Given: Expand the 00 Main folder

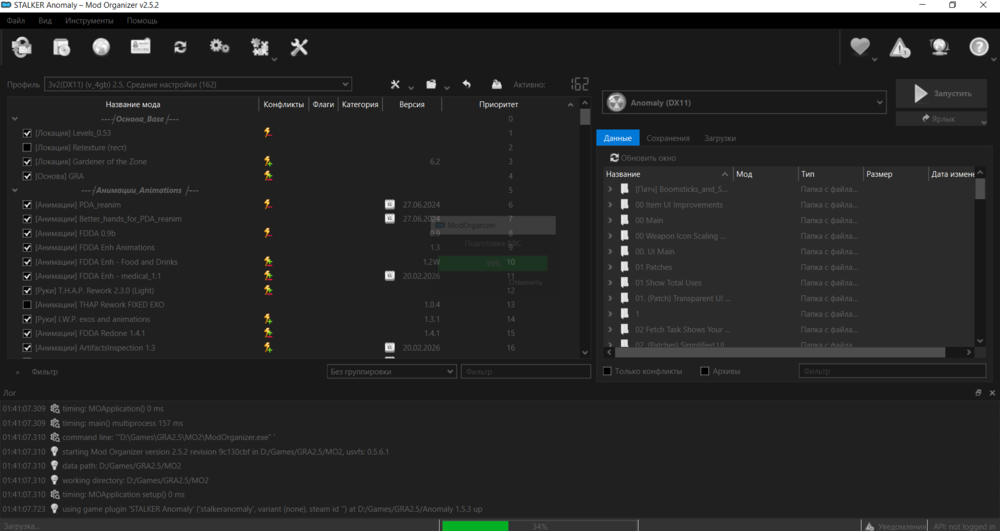Looking at the screenshot, I should pyautogui.click(x=610, y=220).
